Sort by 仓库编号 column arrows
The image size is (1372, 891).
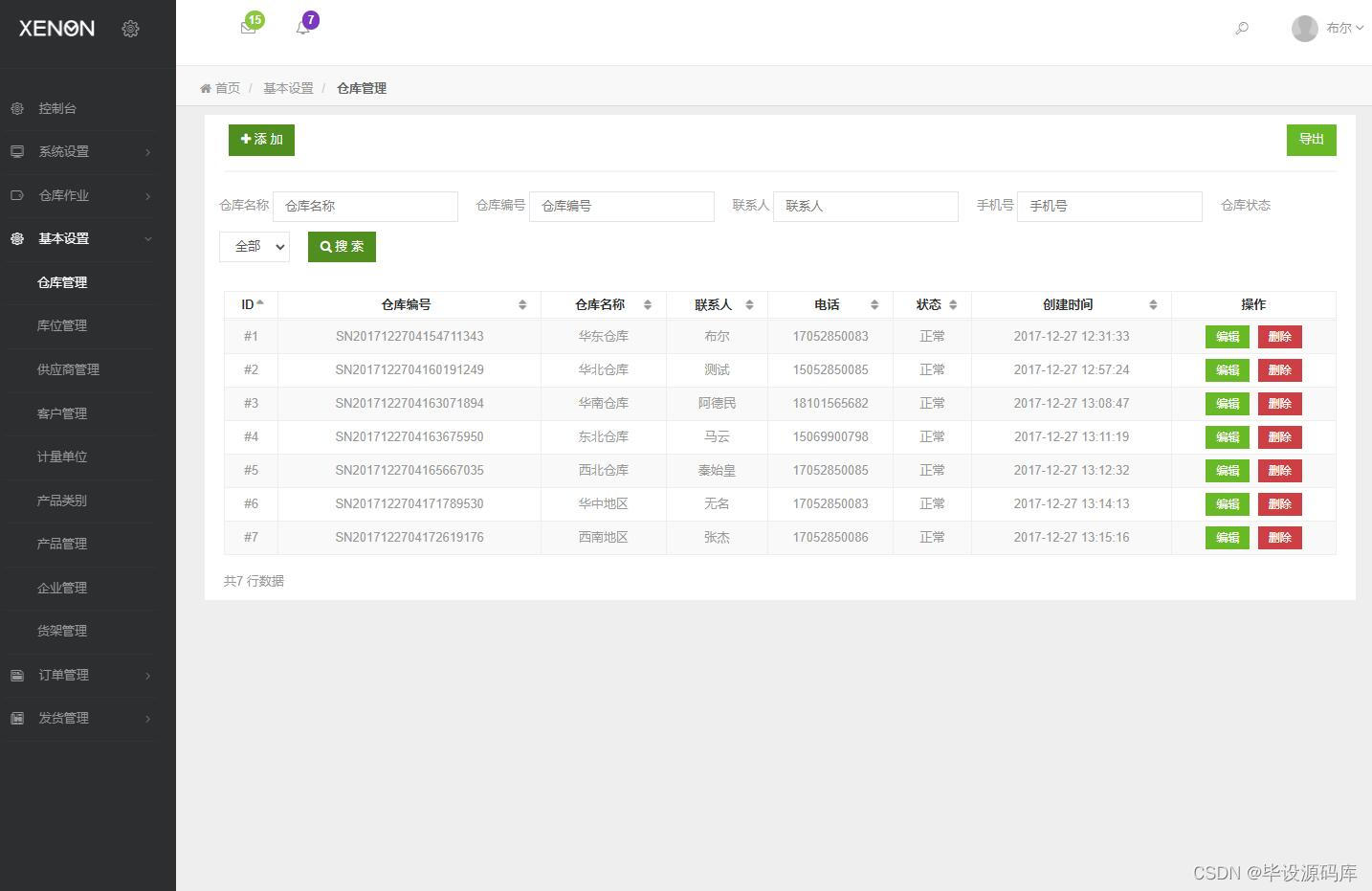click(x=522, y=304)
